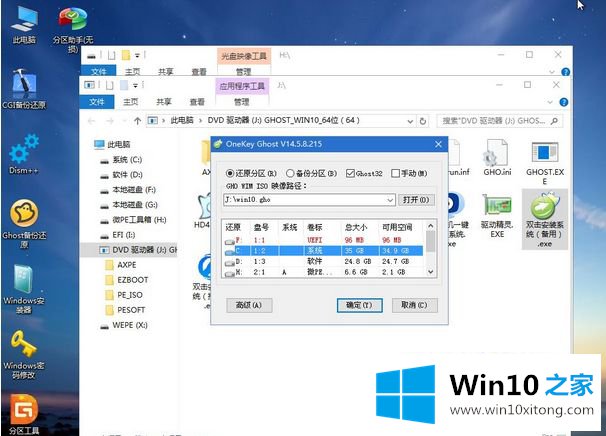Launch Dism++ desktop icon
Image resolution: width=606 pixels, height=436 pixels.
[24, 154]
